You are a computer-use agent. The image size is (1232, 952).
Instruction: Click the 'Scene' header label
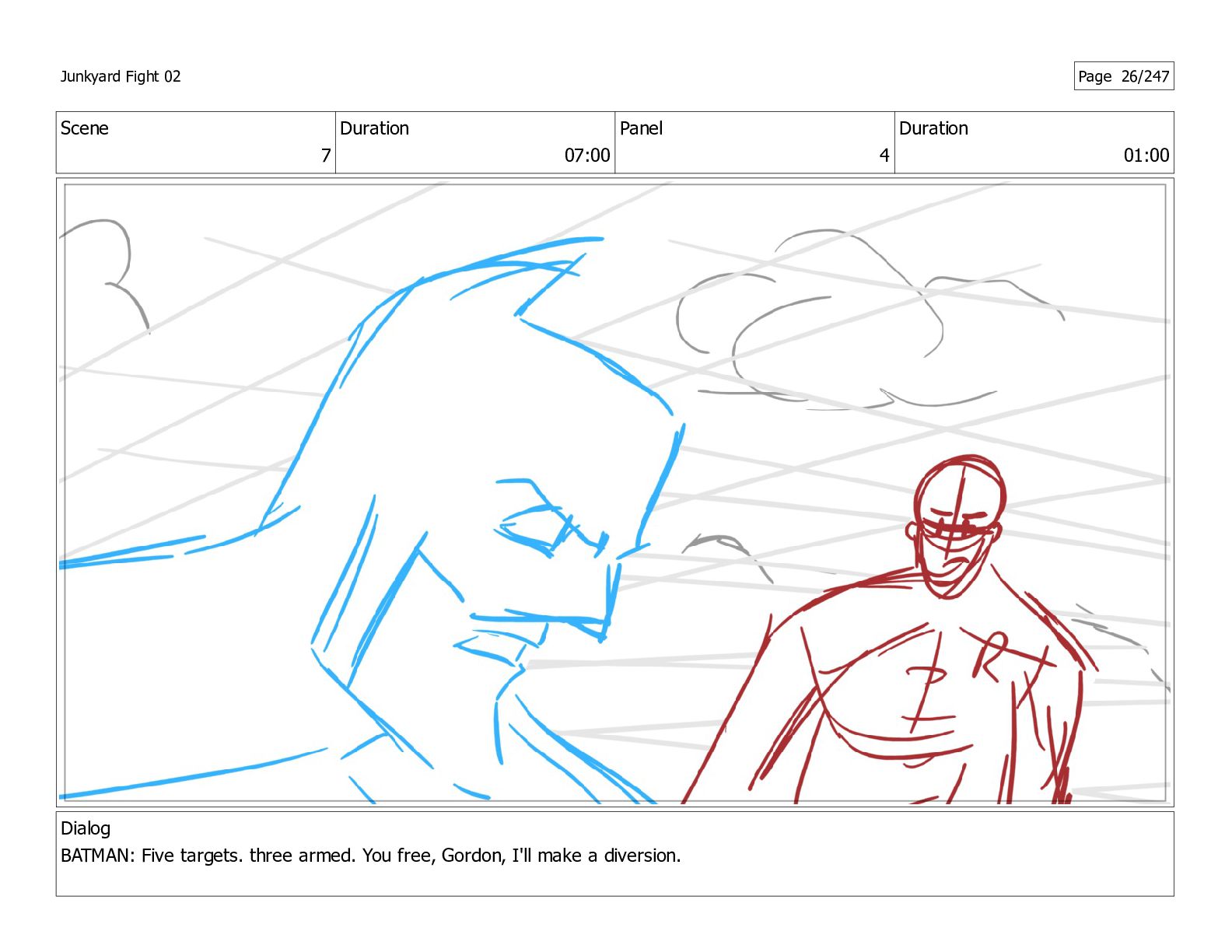[85, 128]
